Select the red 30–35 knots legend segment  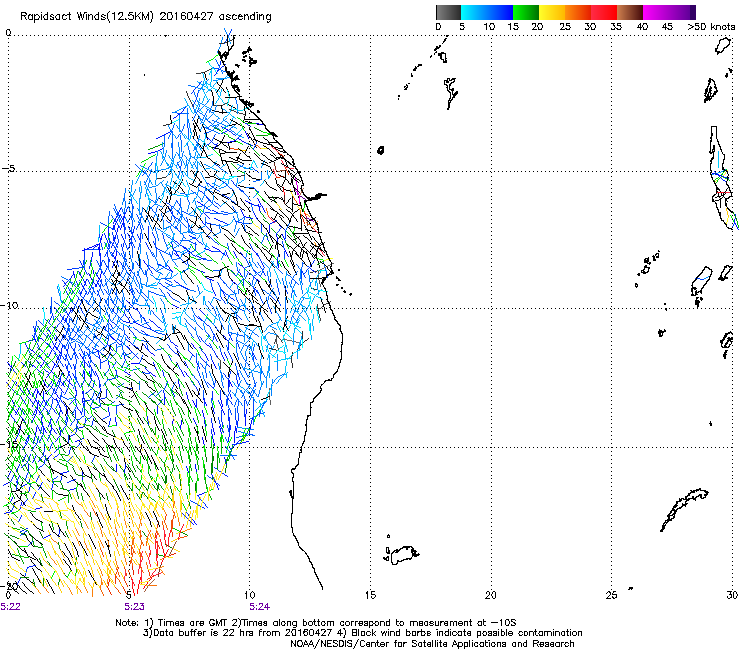(604, 12)
